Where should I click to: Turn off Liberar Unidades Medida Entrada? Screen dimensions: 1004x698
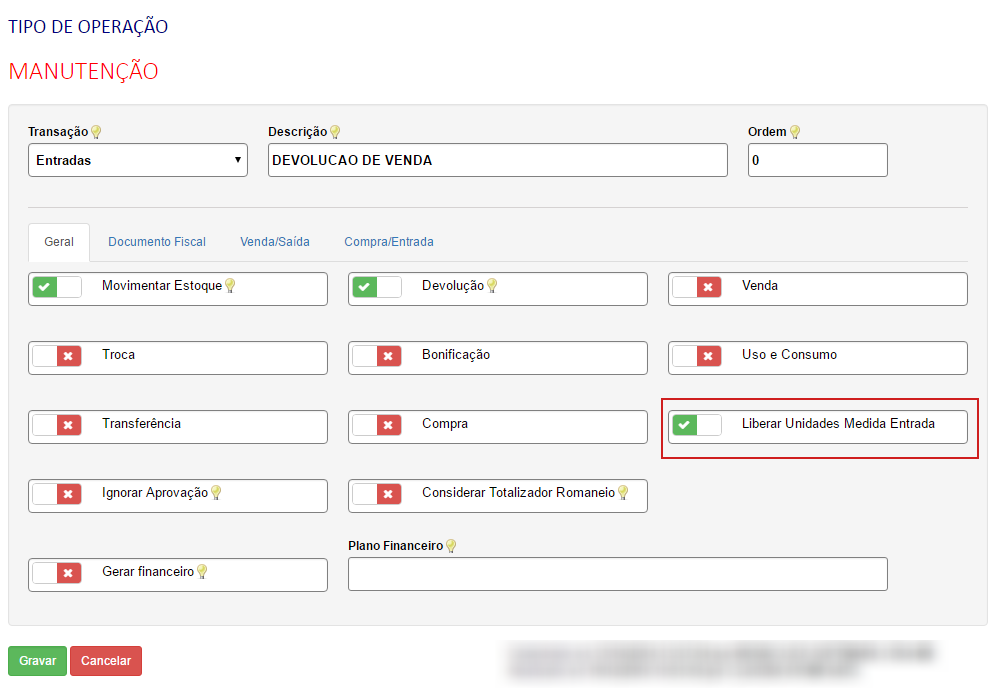pos(697,425)
